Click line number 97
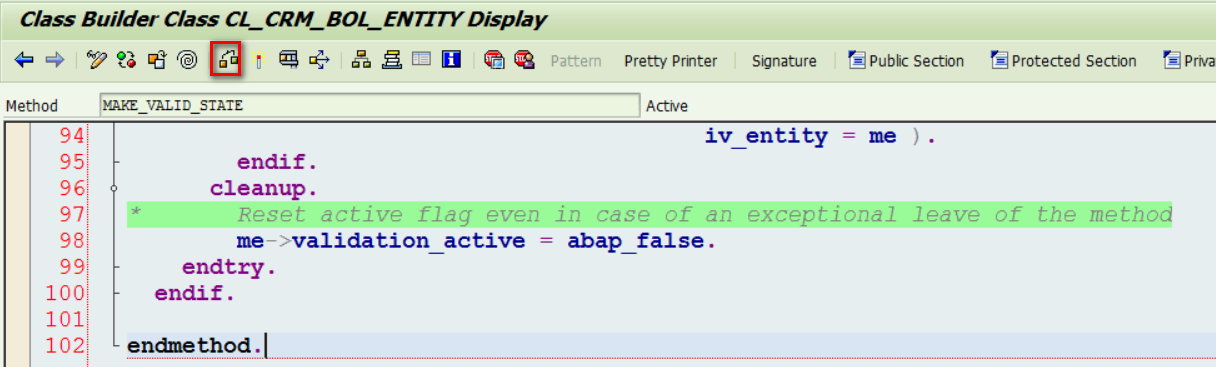 (x=71, y=214)
